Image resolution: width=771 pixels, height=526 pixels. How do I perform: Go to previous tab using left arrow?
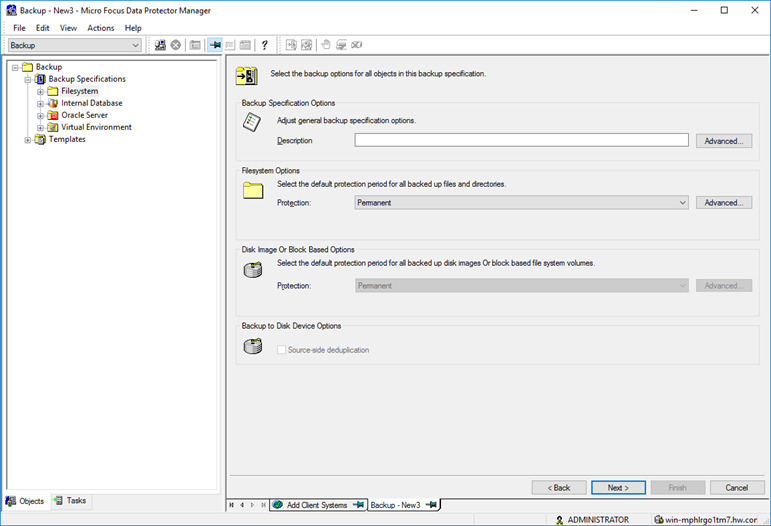coord(242,505)
